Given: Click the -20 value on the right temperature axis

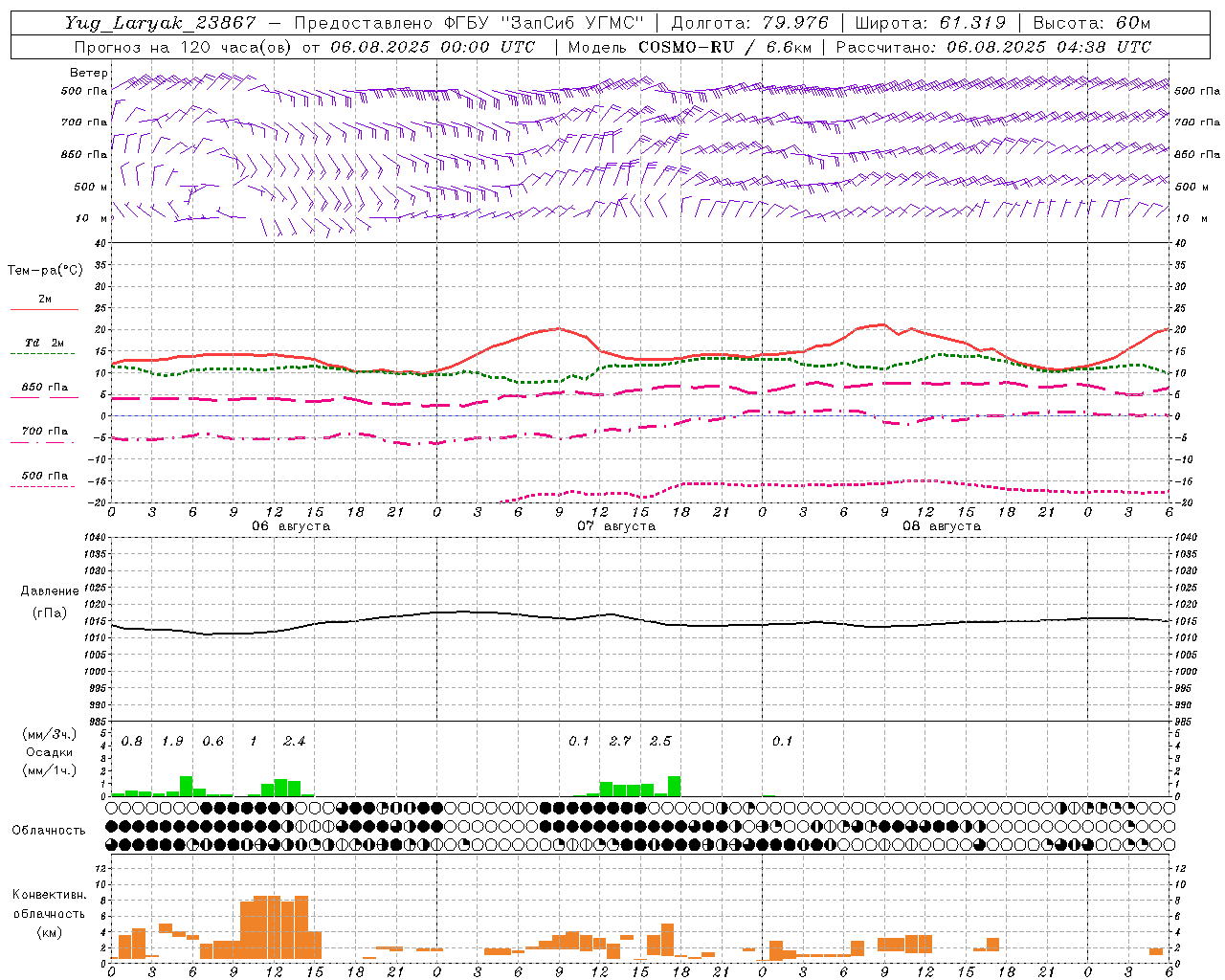Looking at the screenshot, I should click(1182, 502).
